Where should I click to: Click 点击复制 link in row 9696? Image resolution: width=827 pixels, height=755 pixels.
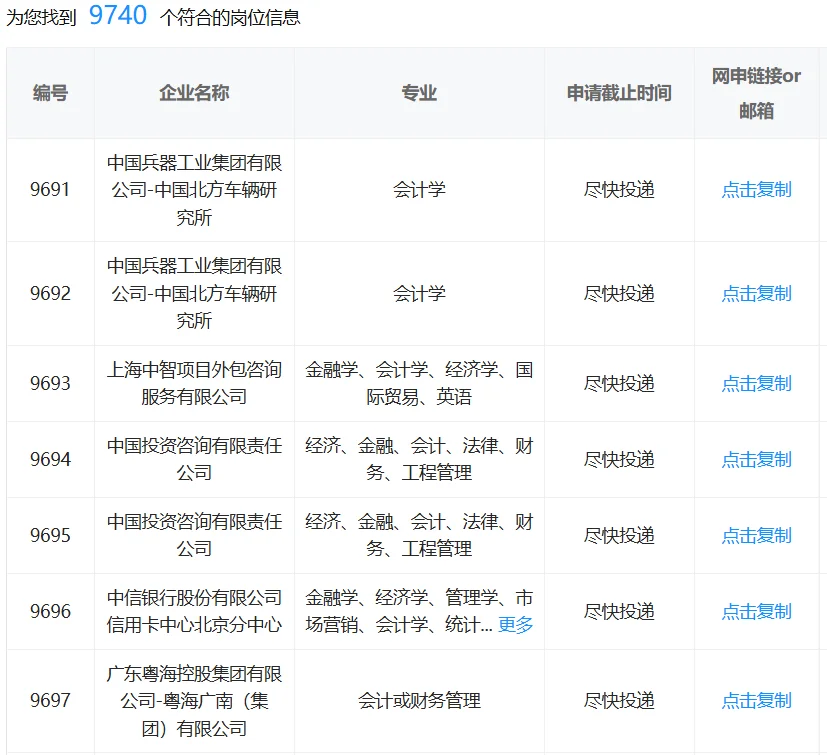coord(756,611)
